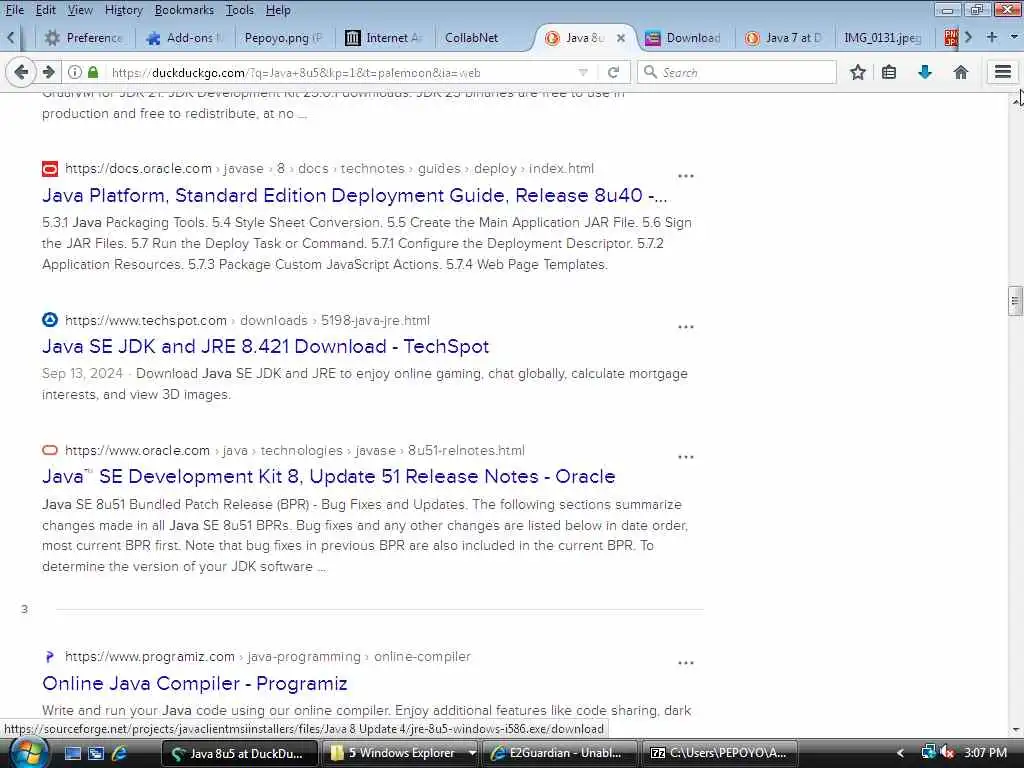Click the docs.oracle.com result URL
The image size is (1024, 768).
tap(329, 168)
